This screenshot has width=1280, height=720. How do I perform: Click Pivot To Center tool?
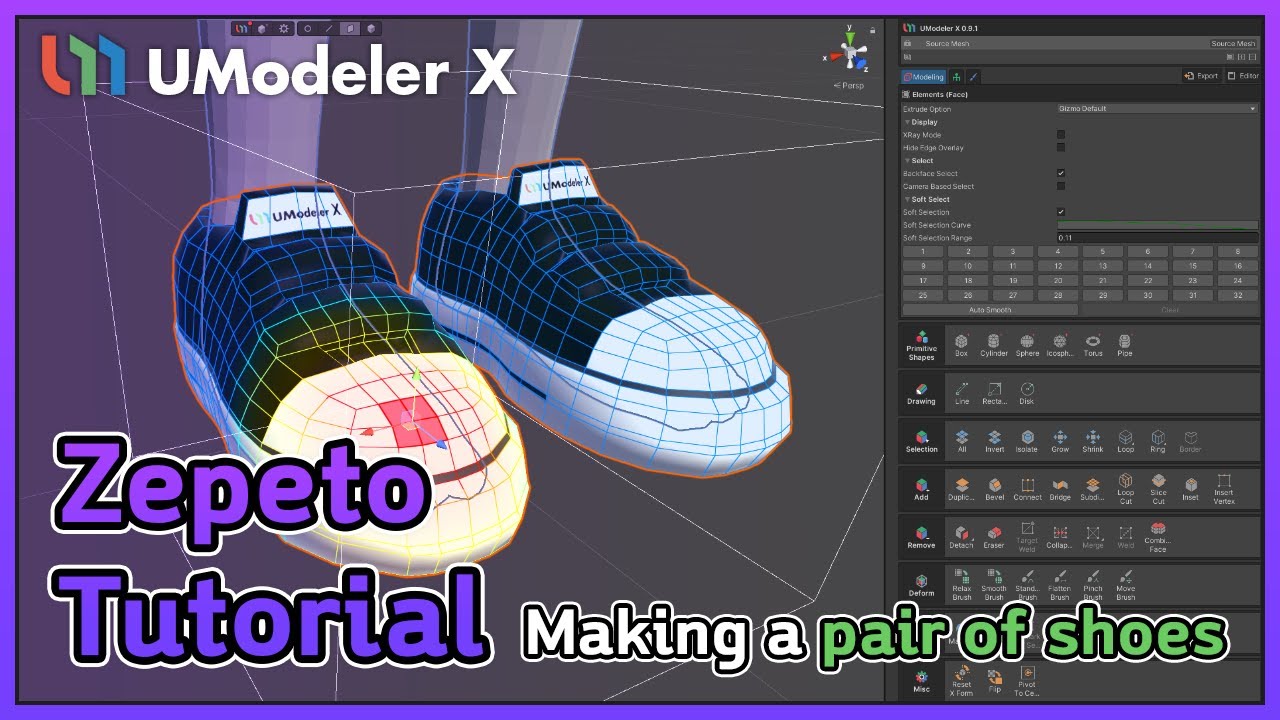tap(1027, 681)
